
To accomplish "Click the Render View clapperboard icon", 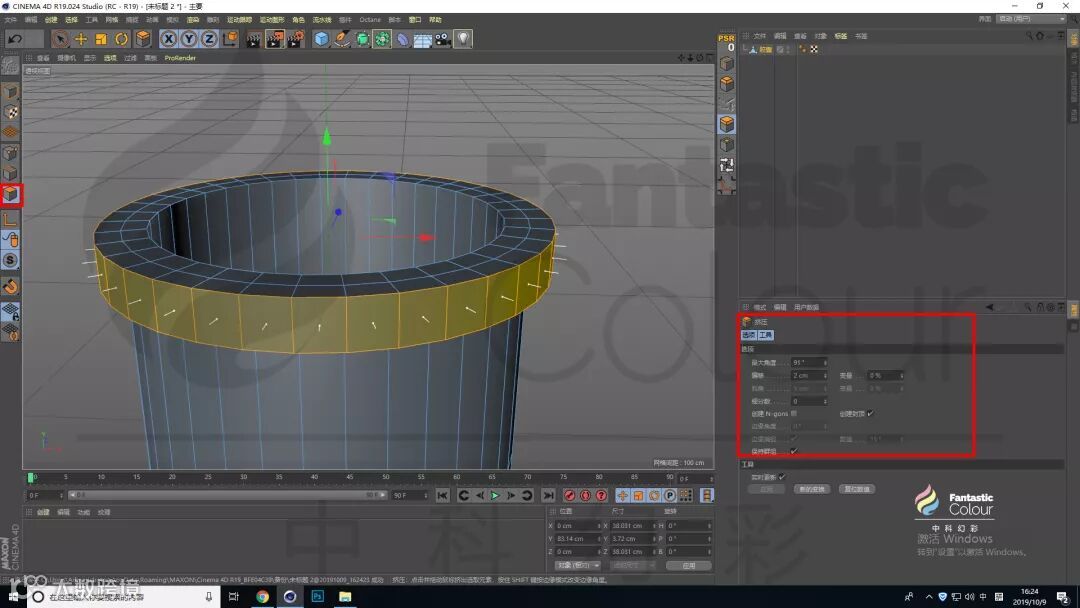I will pos(254,39).
